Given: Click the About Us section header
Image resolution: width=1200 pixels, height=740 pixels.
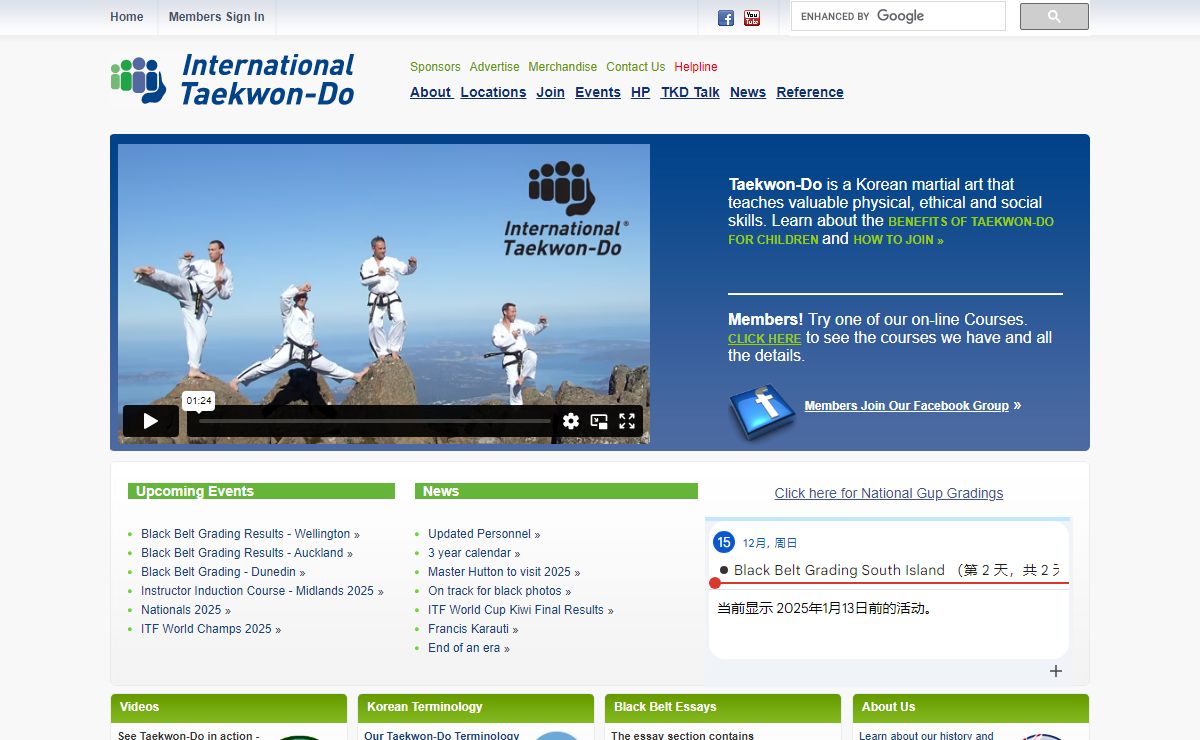Looking at the screenshot, I should click(971, 707).
